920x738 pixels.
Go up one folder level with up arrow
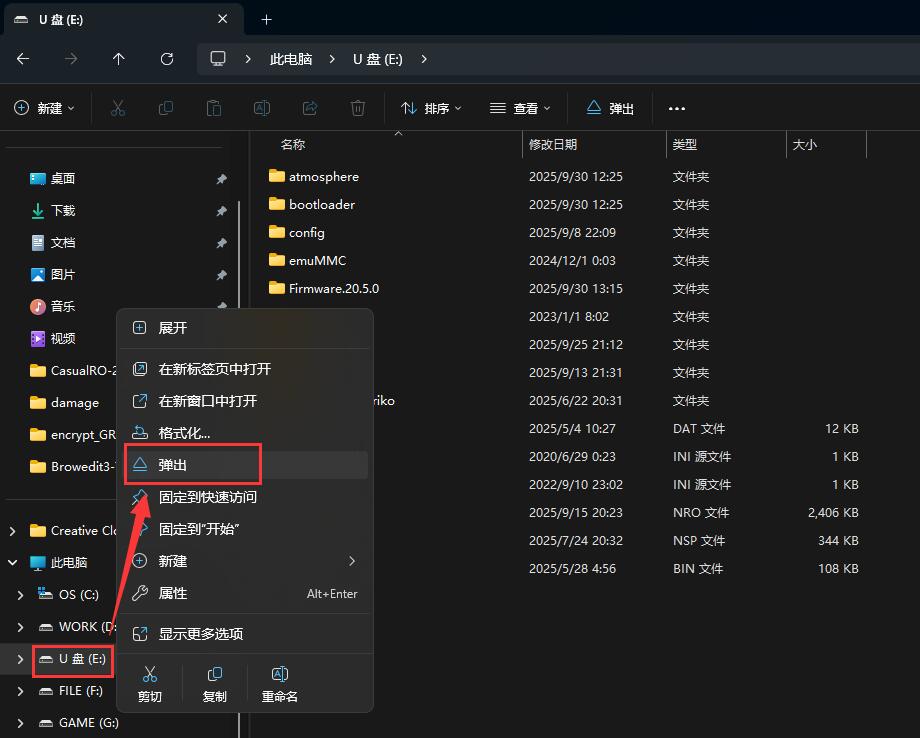point(119,59)
